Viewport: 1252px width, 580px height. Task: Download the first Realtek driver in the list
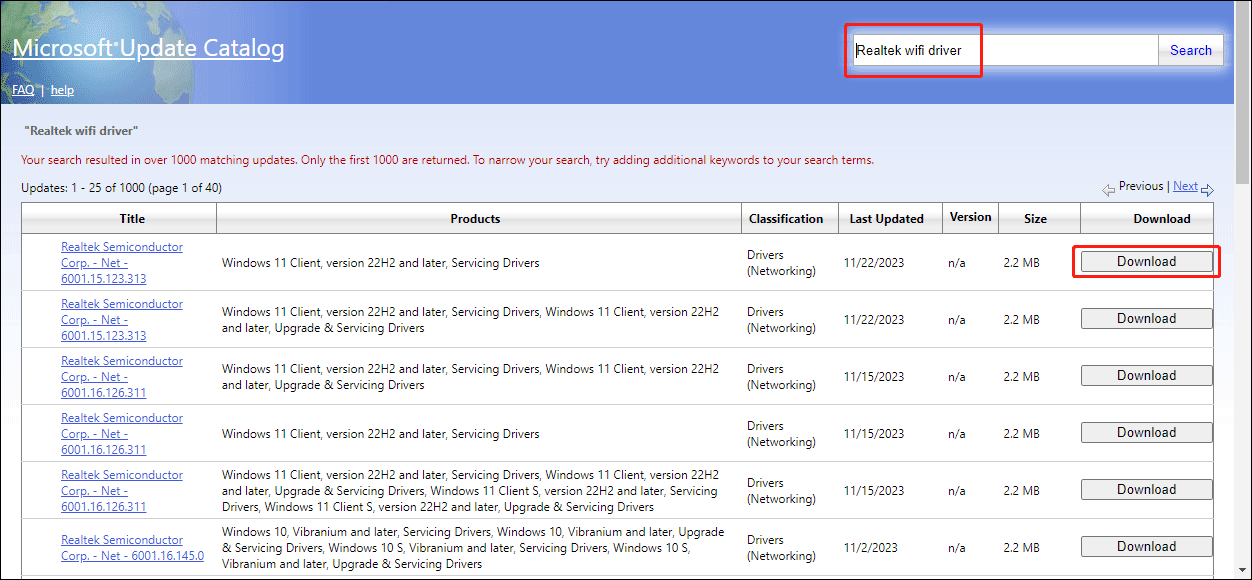pyautogui.click(x=1146, y=261)
